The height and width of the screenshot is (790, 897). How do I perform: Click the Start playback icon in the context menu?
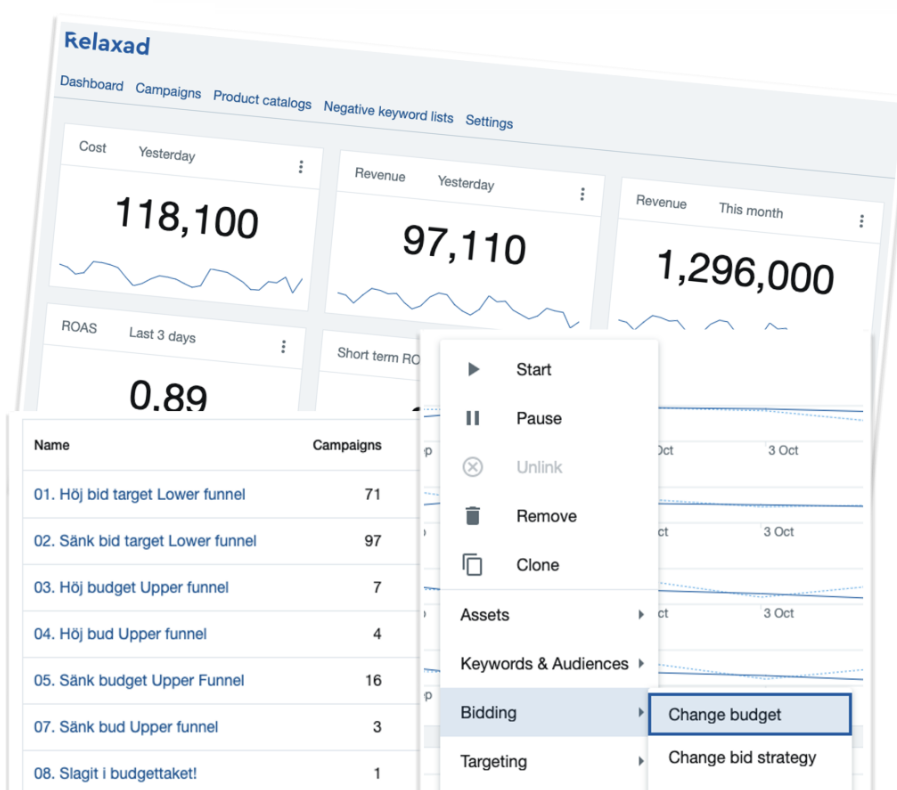[x=474, y=369]
